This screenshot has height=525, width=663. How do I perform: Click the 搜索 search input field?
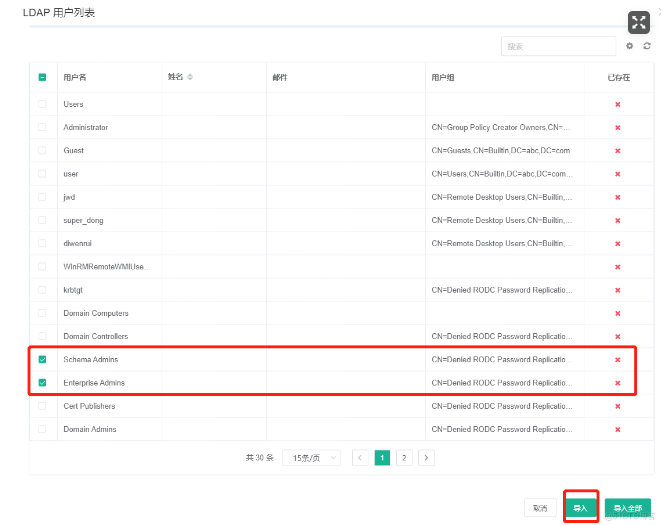pos(558,46)
